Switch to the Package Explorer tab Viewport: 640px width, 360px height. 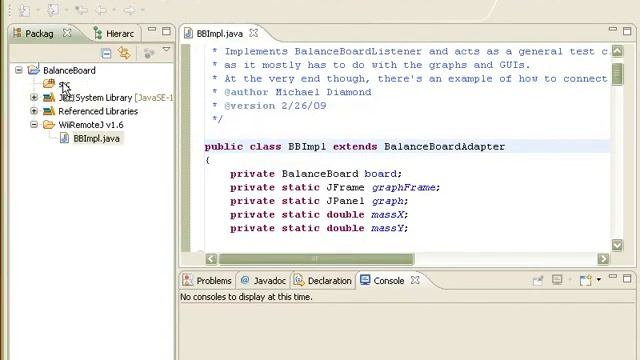coord(39,33)
